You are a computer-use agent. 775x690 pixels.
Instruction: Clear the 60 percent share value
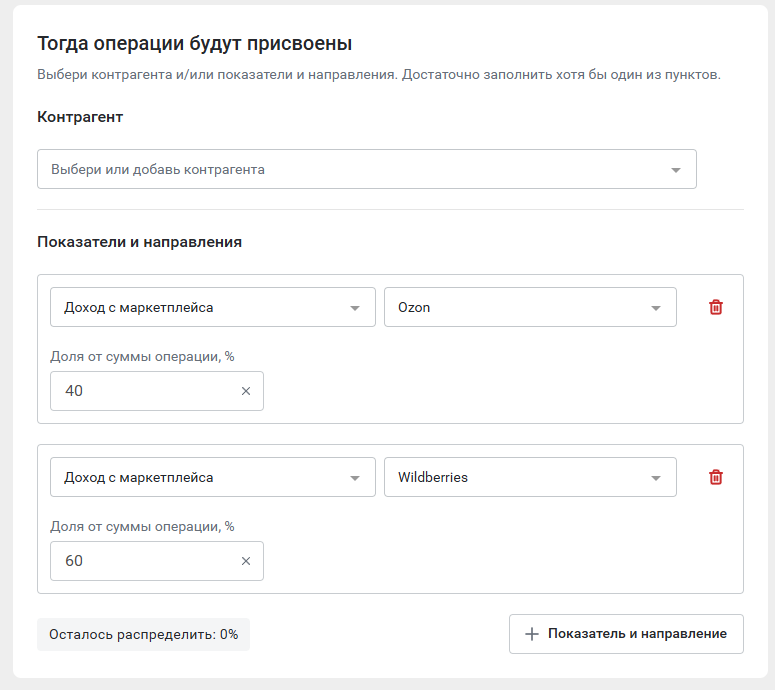[x=246, y=561]
